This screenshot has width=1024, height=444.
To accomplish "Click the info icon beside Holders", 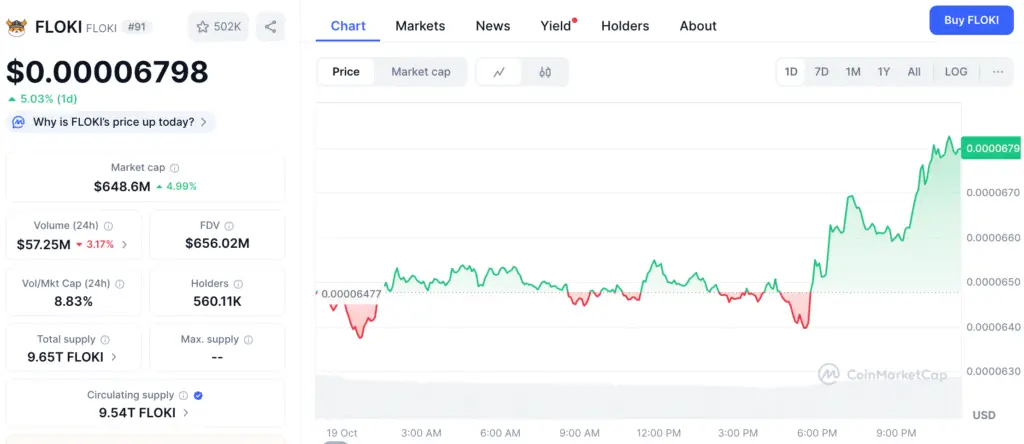I will [x=238, y=284].
